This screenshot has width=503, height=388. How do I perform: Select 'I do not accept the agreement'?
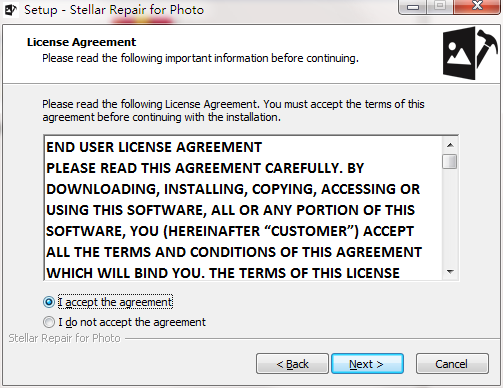pos(49,322)
